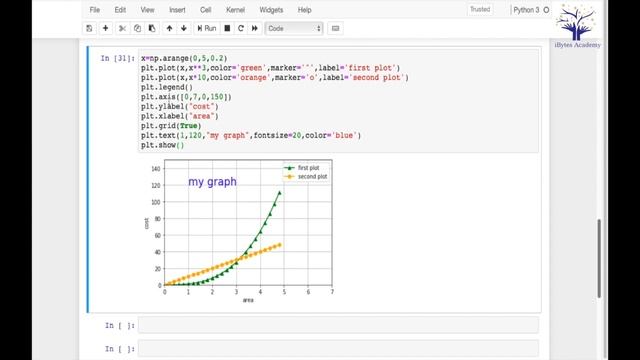Click the x=np.arange(0,5,0.2) line
Image resolution: width=640 pixels, height=360 pixels.
pos(184,58)
